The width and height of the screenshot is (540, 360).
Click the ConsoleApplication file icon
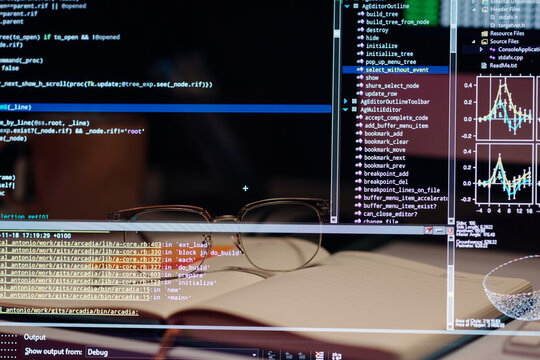[x=492, y=50]
